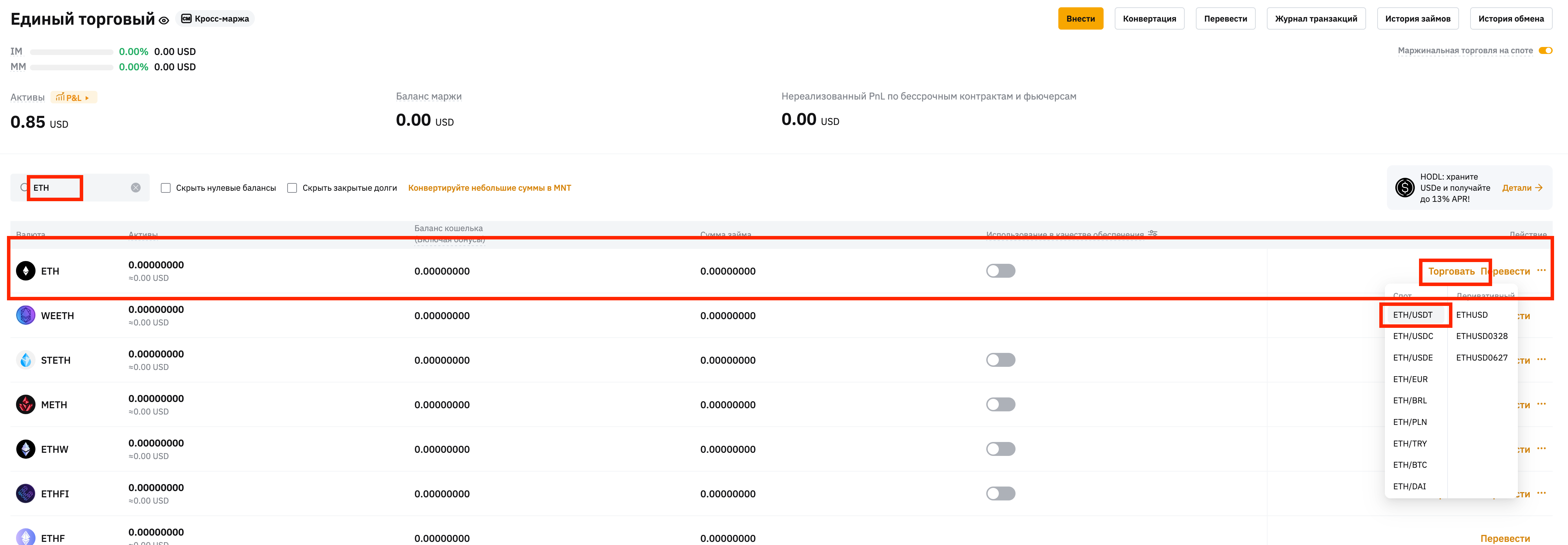Click the METH coin icon
The image size is (1568, 545).
pyautogui.click(x=25, y=404)
